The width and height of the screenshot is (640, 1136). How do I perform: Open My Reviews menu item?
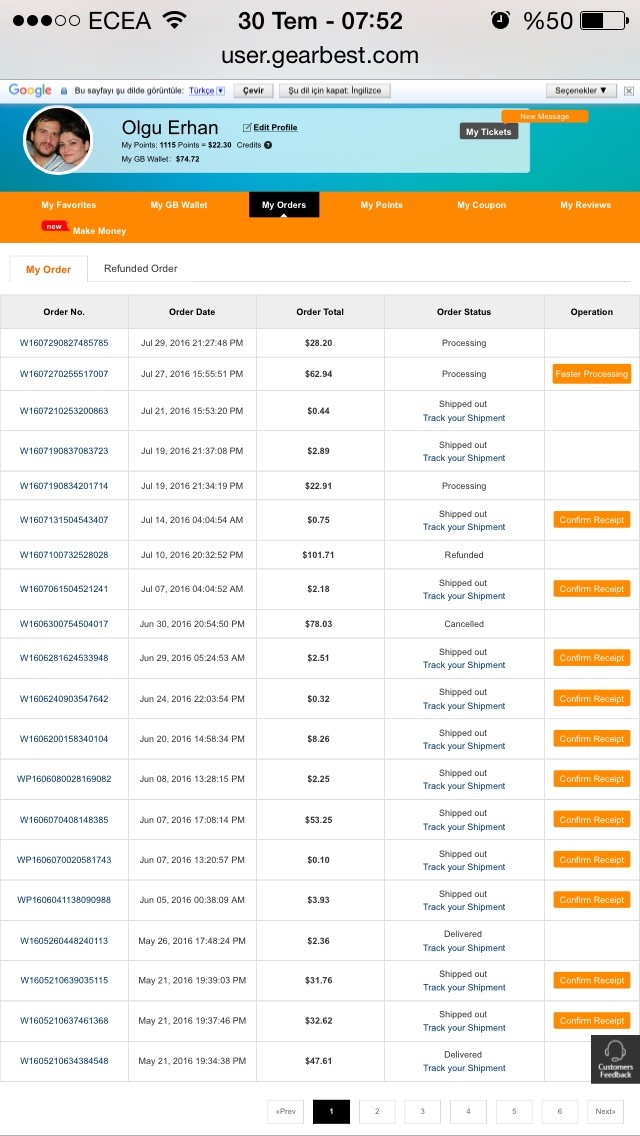click(x=586, y=205)
